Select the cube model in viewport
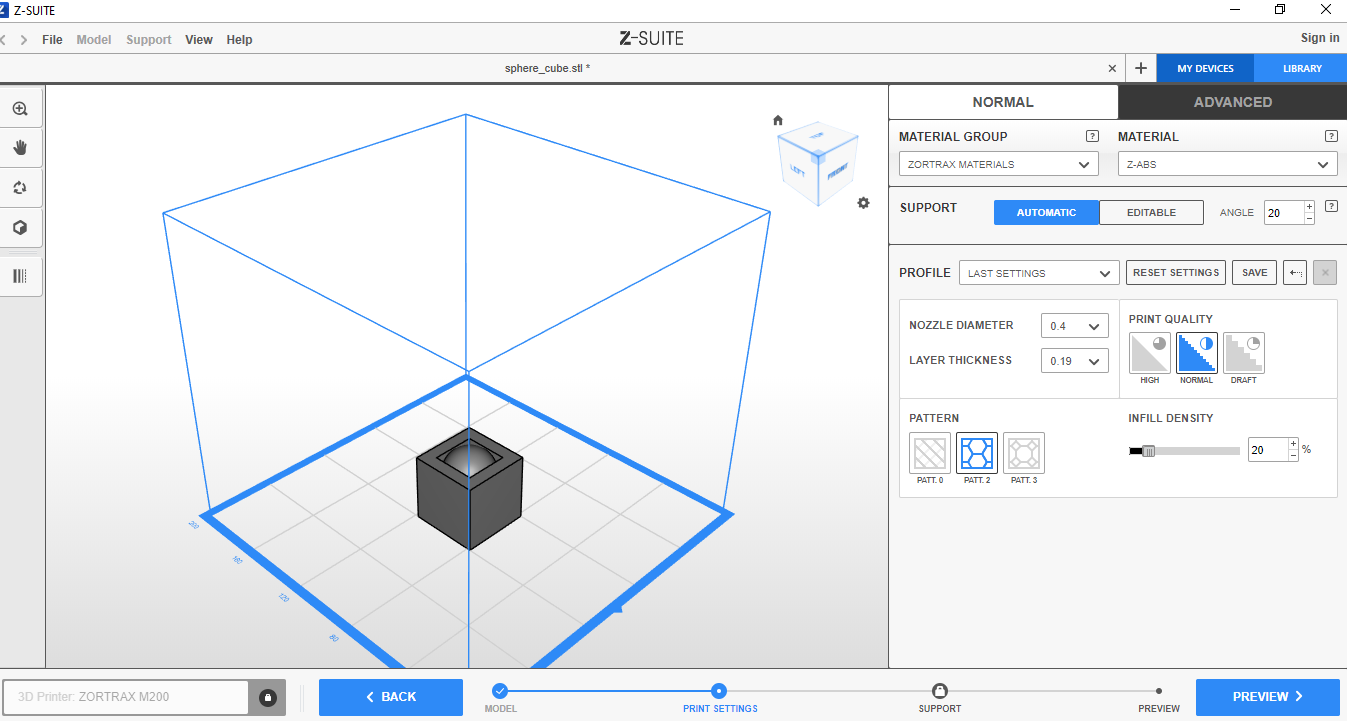This screenshot has height=721, width=1347. 470,490
